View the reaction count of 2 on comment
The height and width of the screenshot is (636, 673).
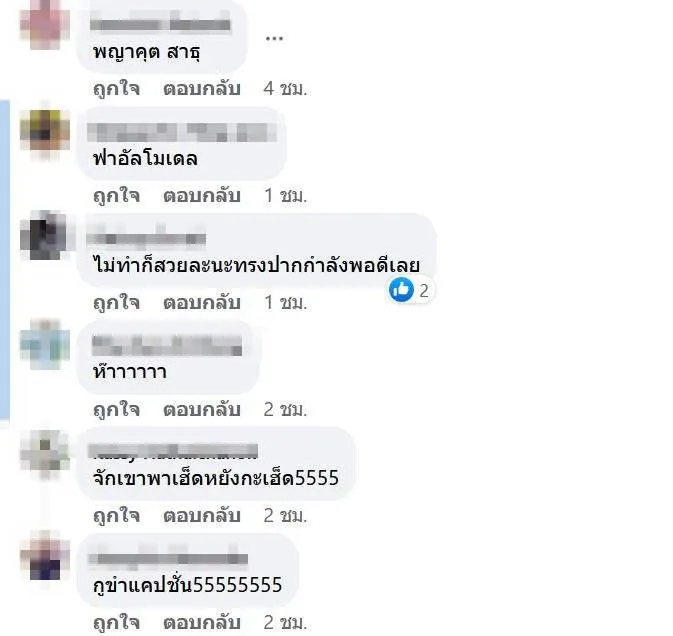(x=424, y=291)
